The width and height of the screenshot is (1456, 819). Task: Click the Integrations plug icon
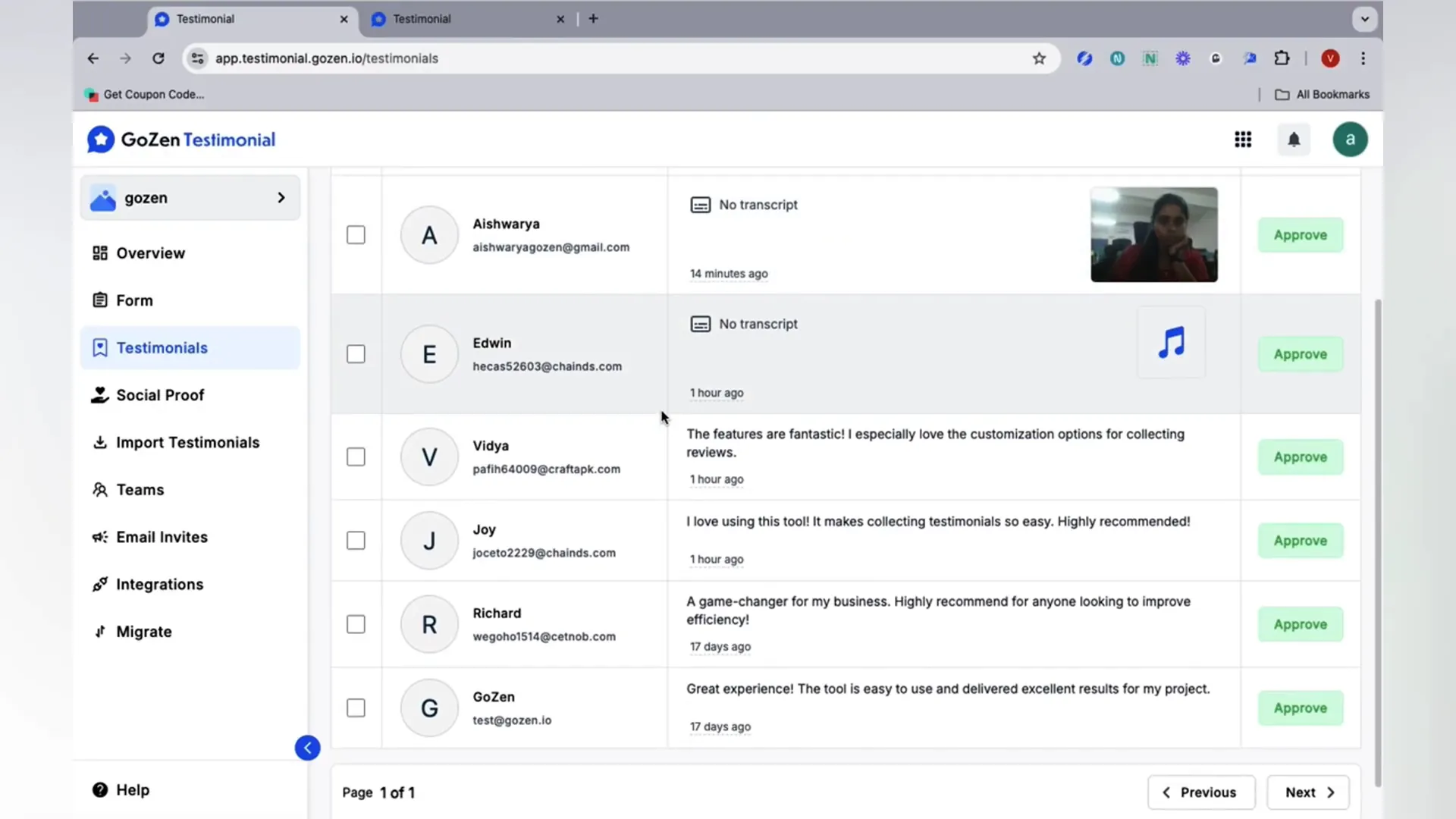tap(100, 585)
